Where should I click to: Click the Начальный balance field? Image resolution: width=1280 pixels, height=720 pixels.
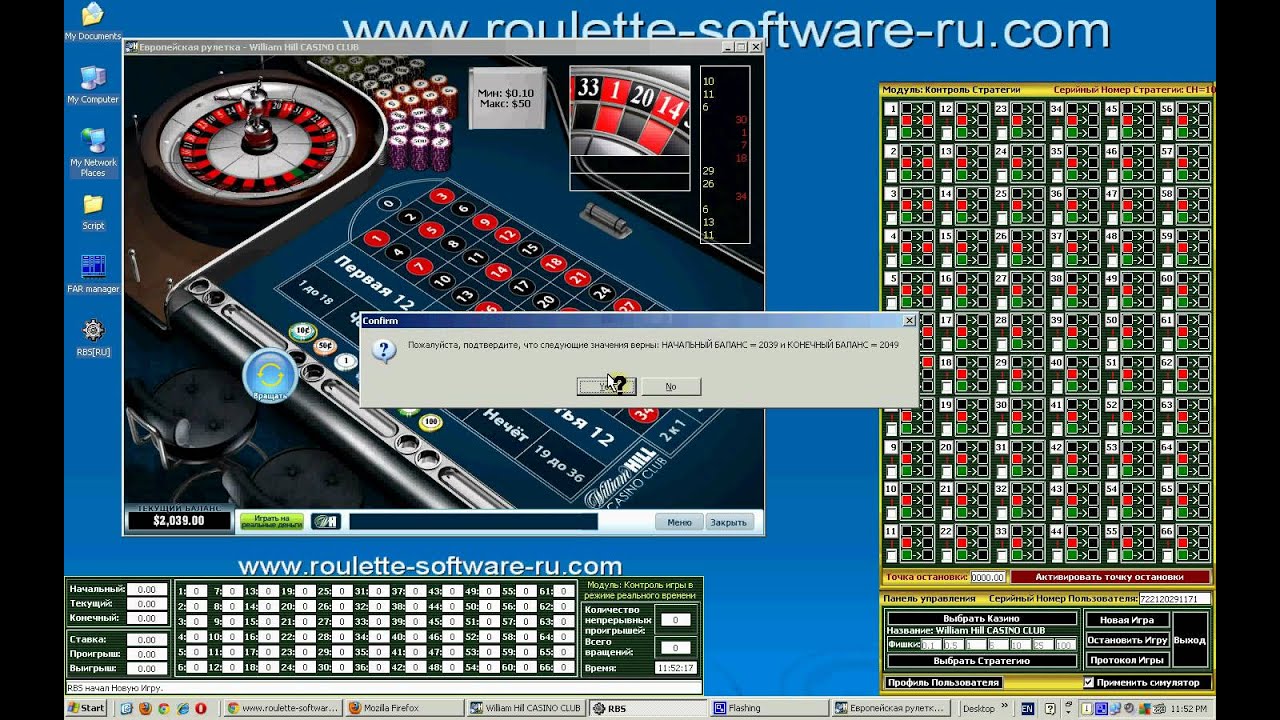[146, 590]
